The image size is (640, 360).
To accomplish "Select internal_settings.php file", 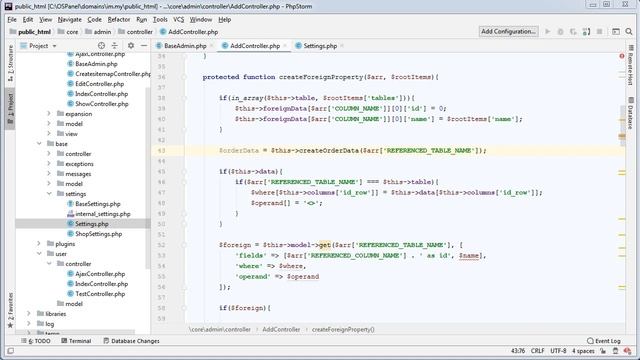I will point(99,213).
